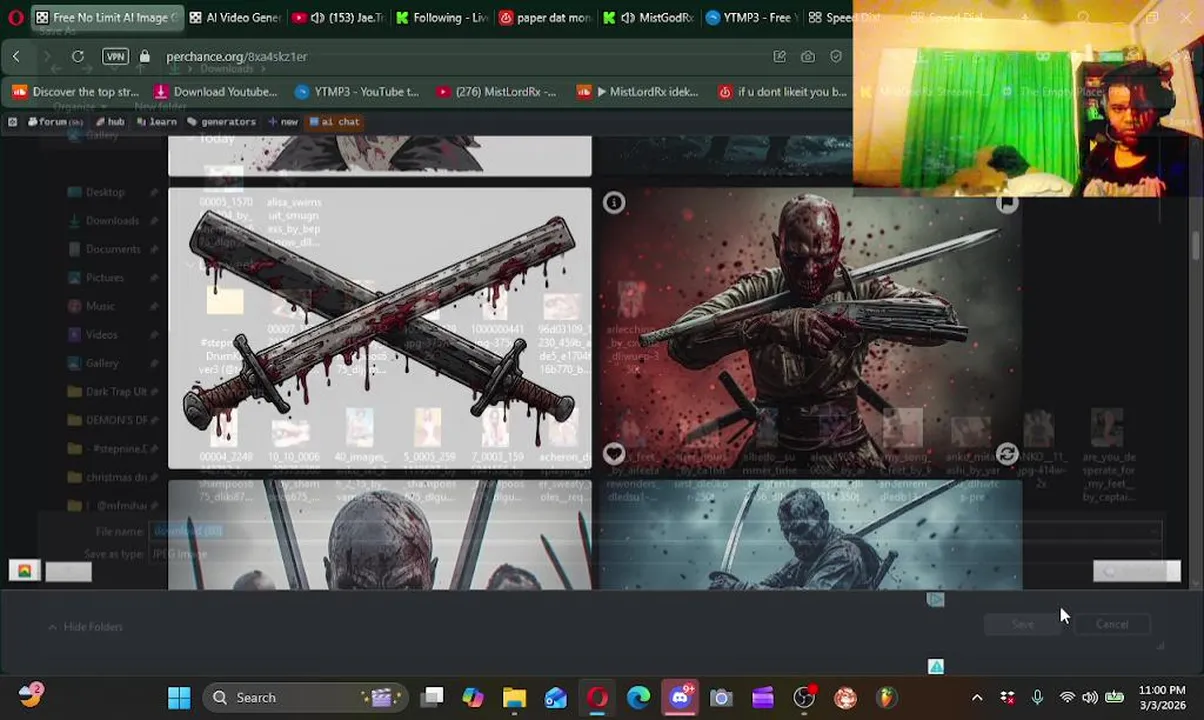Select Pictures in the Save dialog sidebar
The image size is (1204, 720).
104,278
